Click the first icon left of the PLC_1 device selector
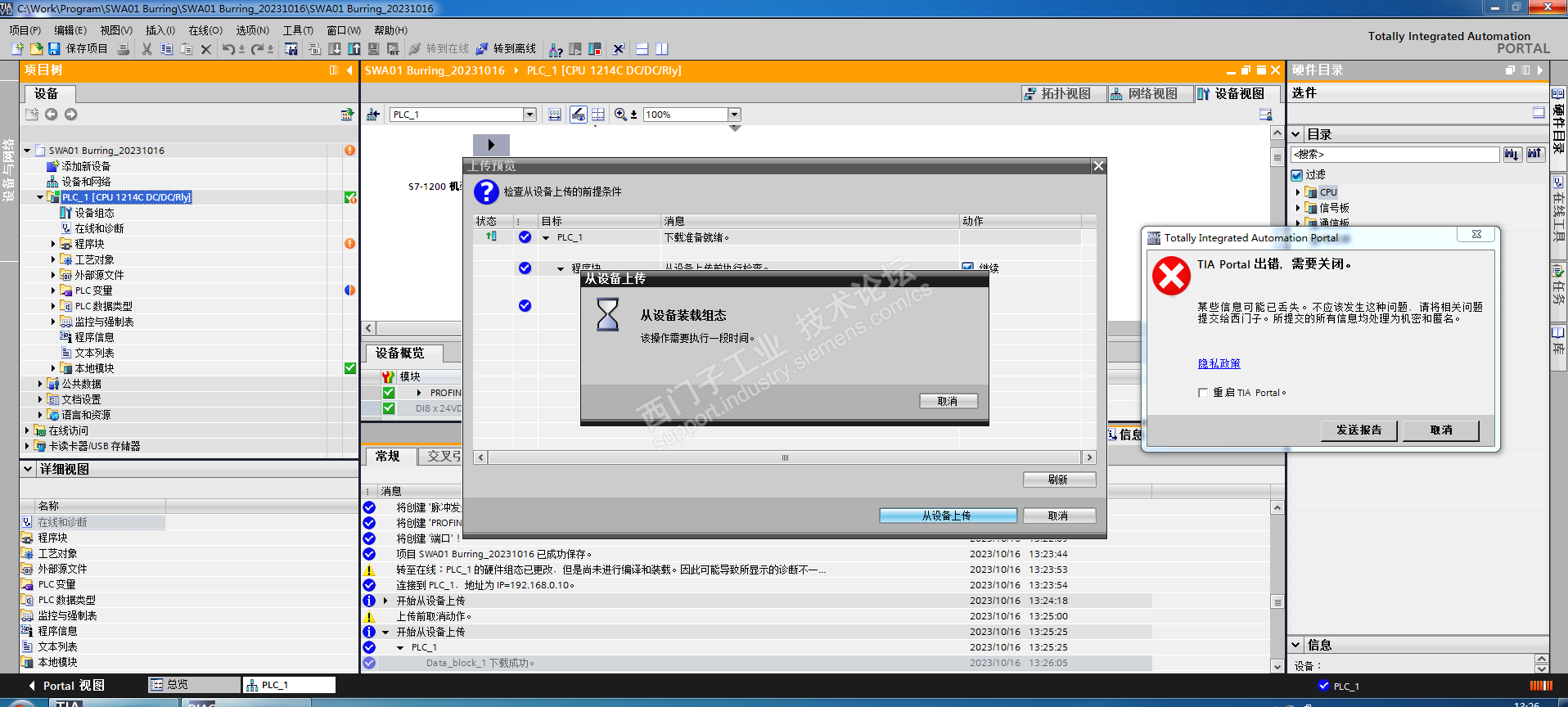Screen dimensions: 1568x707 [373, 115]
